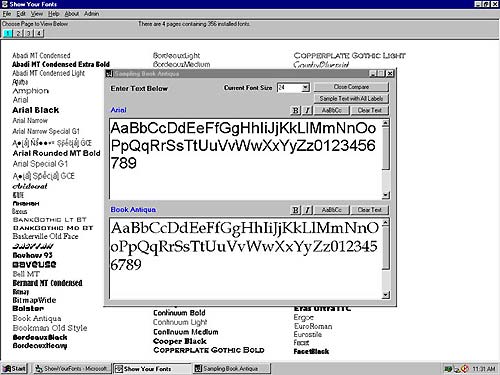Switch to font page 4
500x375 pixels.
tap(39, 33)
